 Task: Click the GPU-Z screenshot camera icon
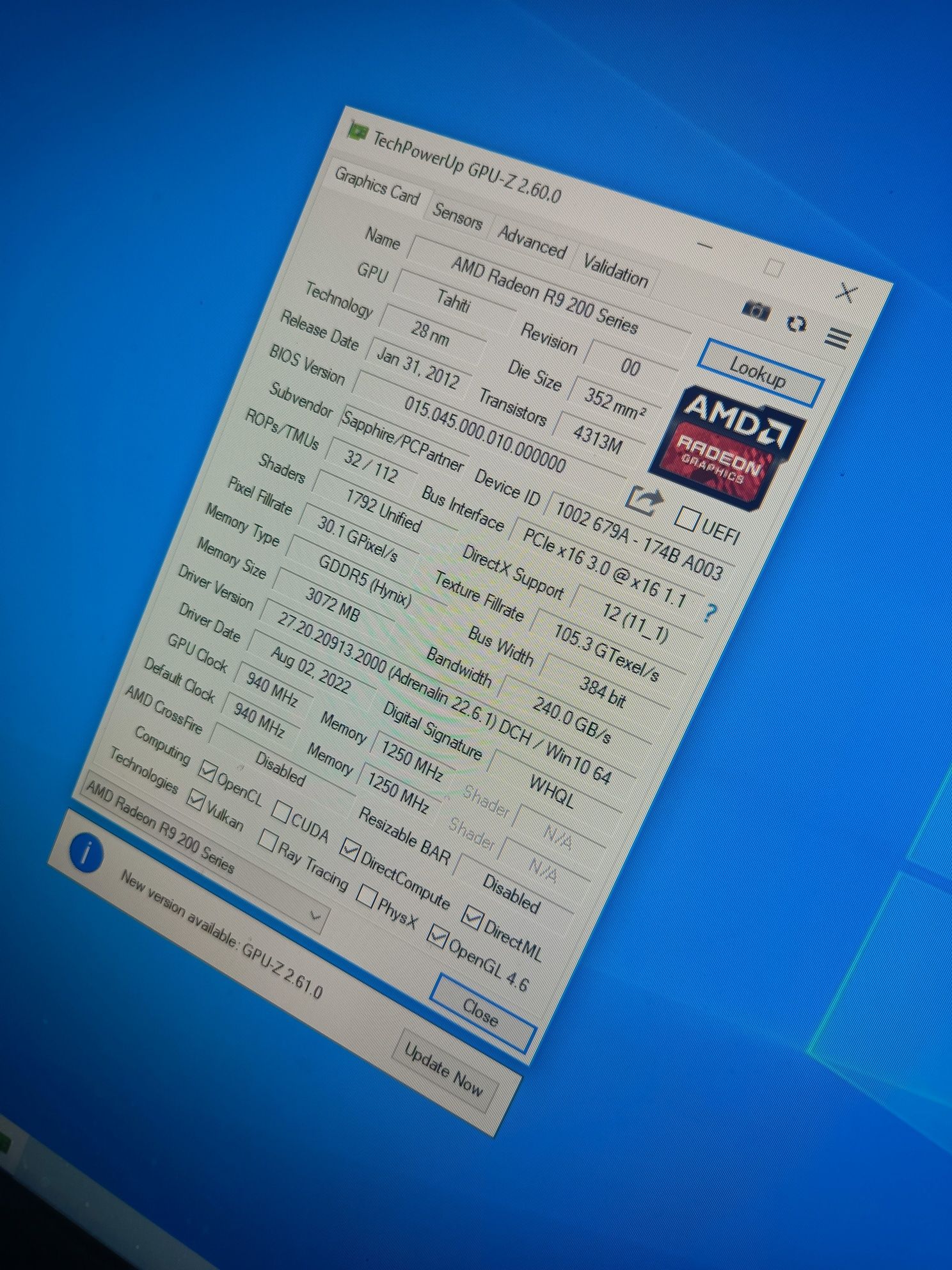756,311
